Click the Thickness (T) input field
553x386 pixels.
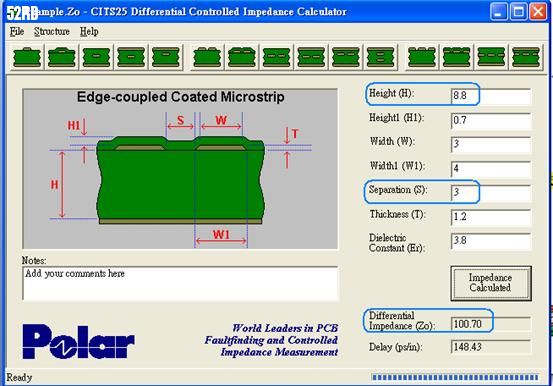click(491, 217)
